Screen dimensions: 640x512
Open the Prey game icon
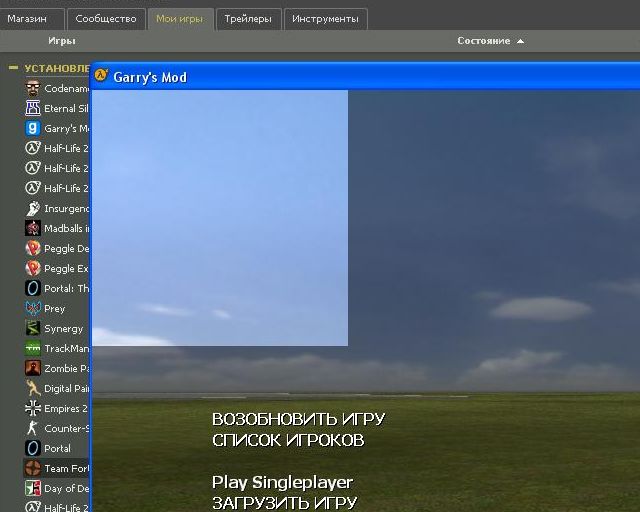point(33,308)
